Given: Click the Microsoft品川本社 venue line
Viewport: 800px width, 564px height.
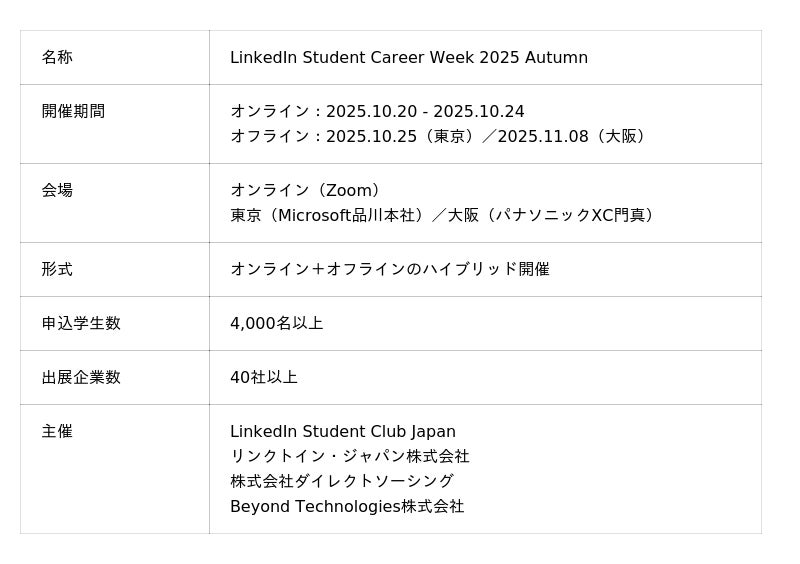Looking at the screenshot, I should click(x=445, y=216).
